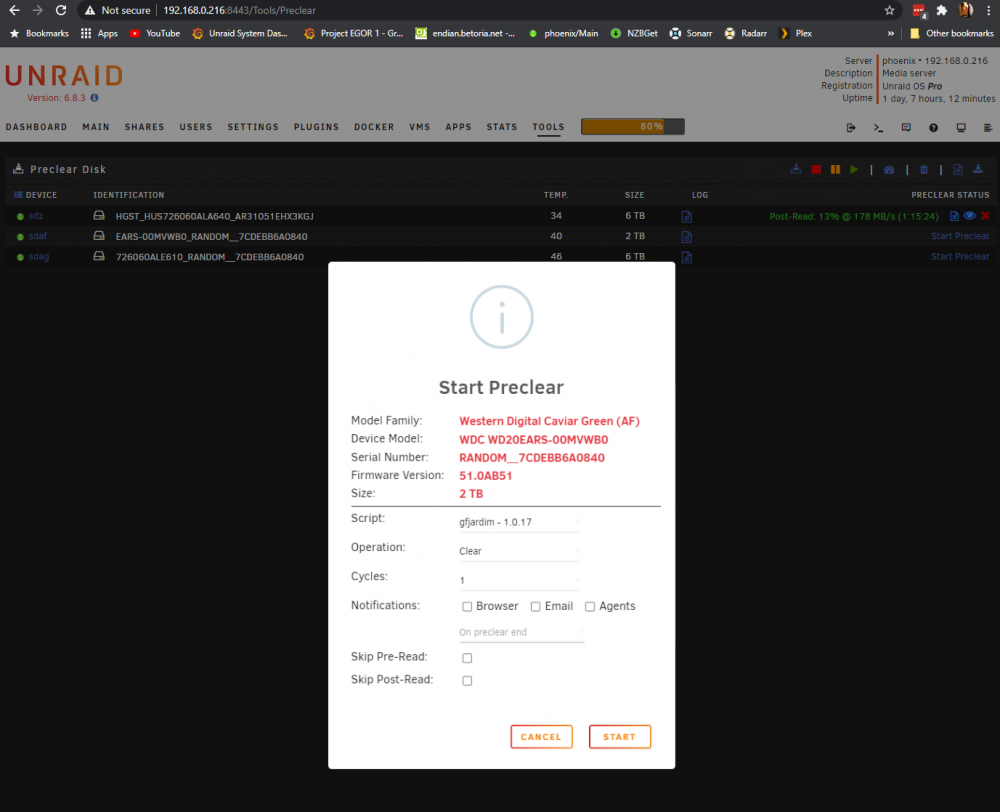Click the browser address bar URL
This screenshot has height=812, width=1000.
pos(239,10)
